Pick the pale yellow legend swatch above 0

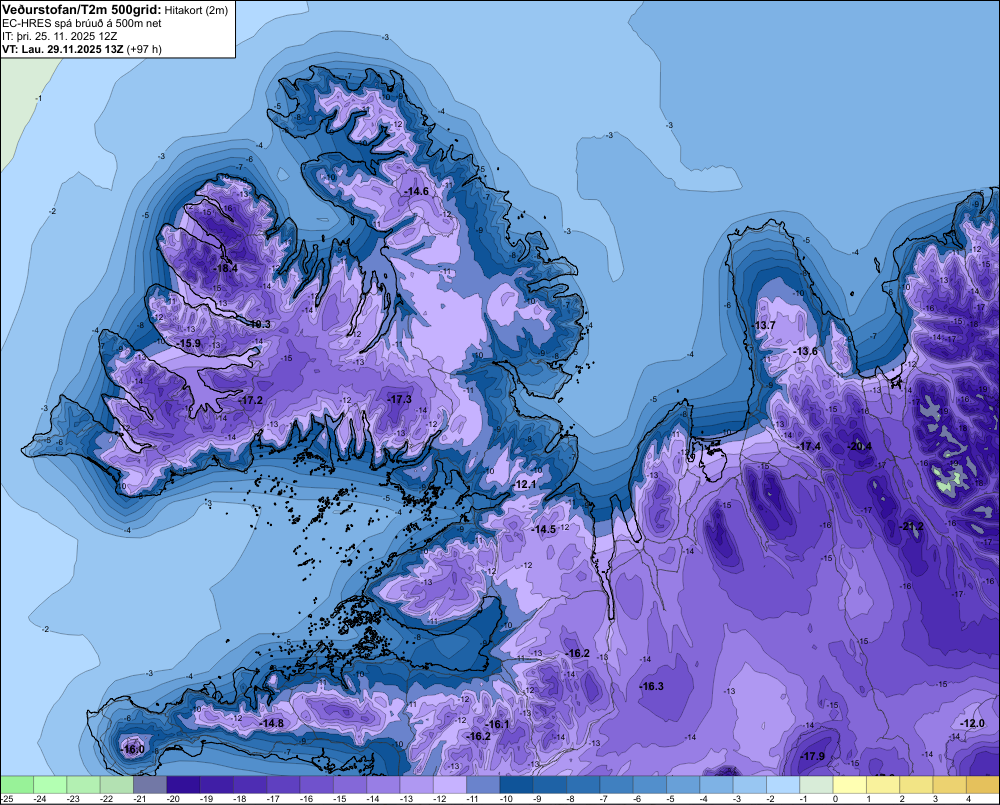tap(849, 784)
